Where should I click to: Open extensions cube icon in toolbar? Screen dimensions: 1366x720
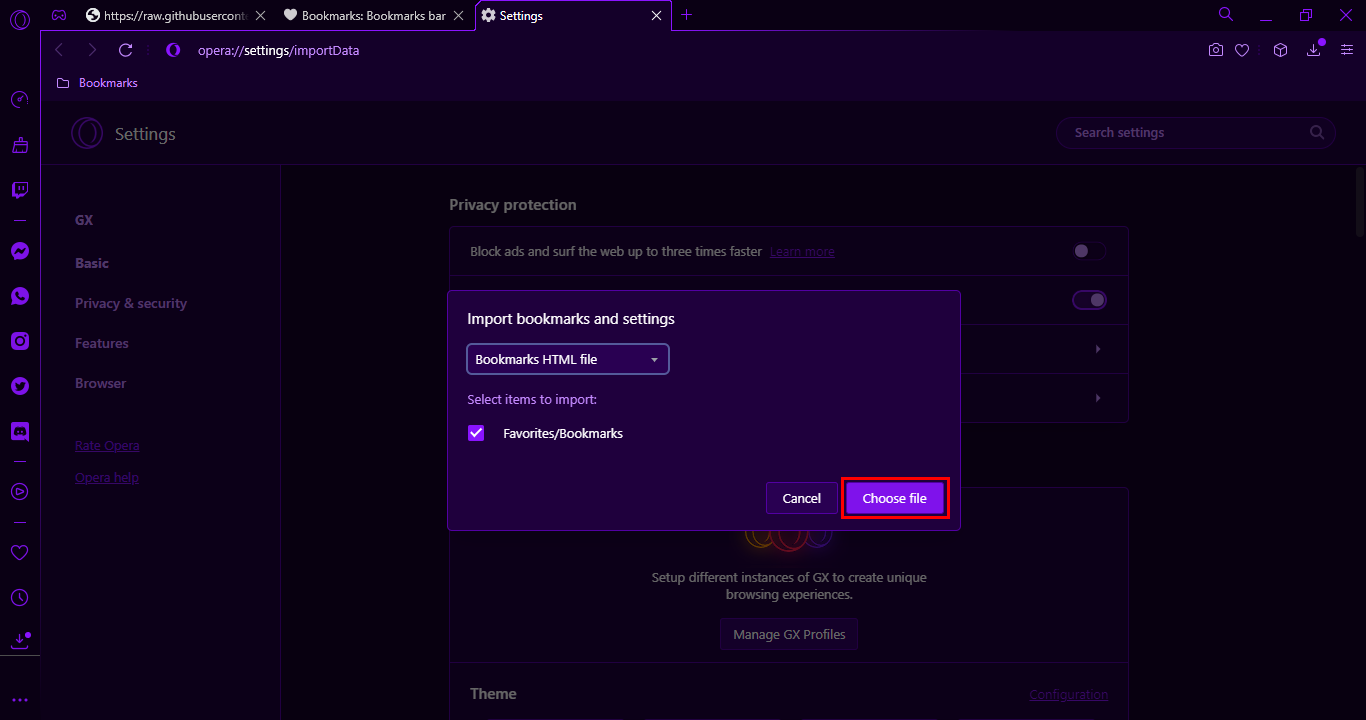tap(1280, 50)
